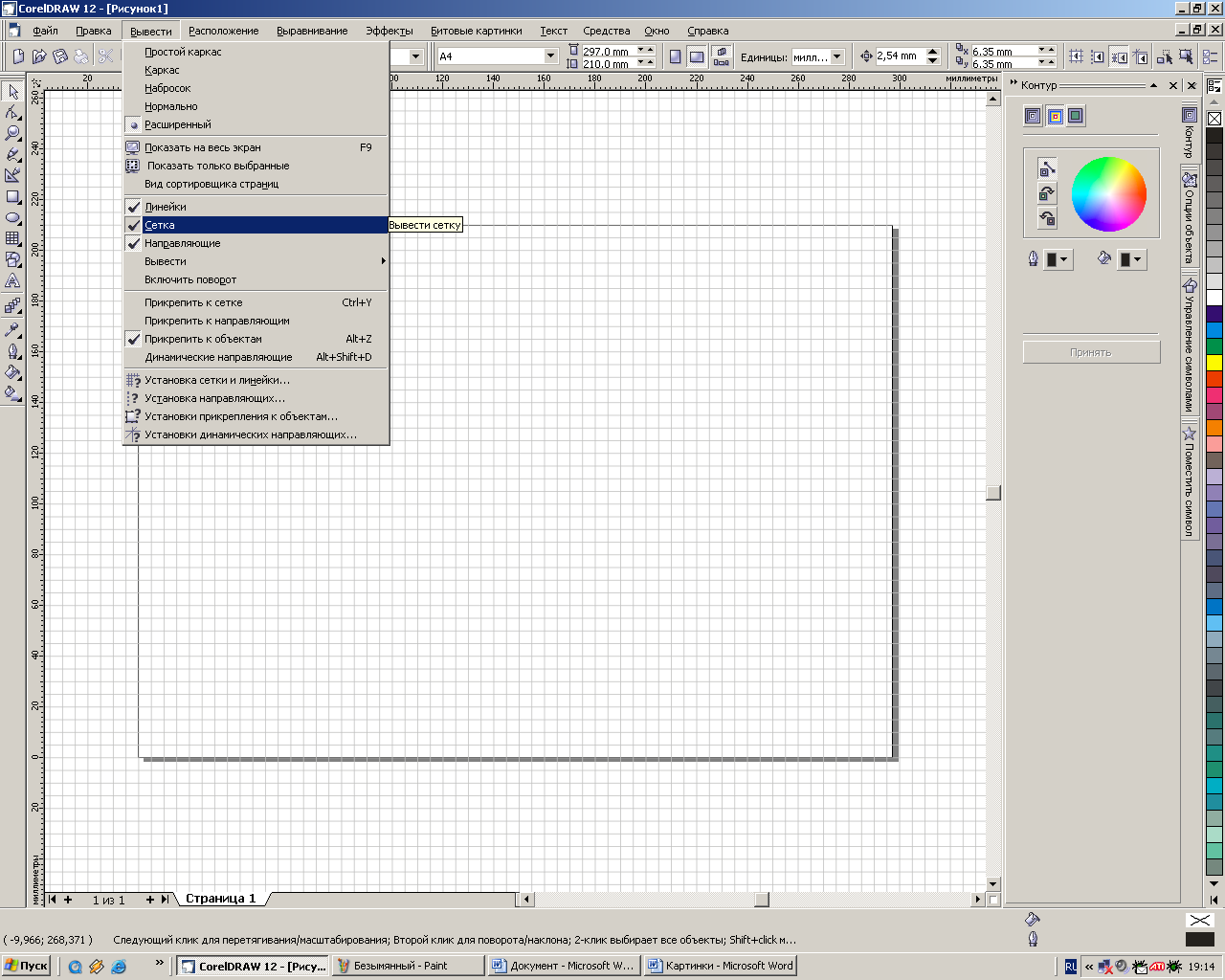Select the Rectangle tool
The width and height of the screenshot is (1225, 980).
[x=12, y=197]
